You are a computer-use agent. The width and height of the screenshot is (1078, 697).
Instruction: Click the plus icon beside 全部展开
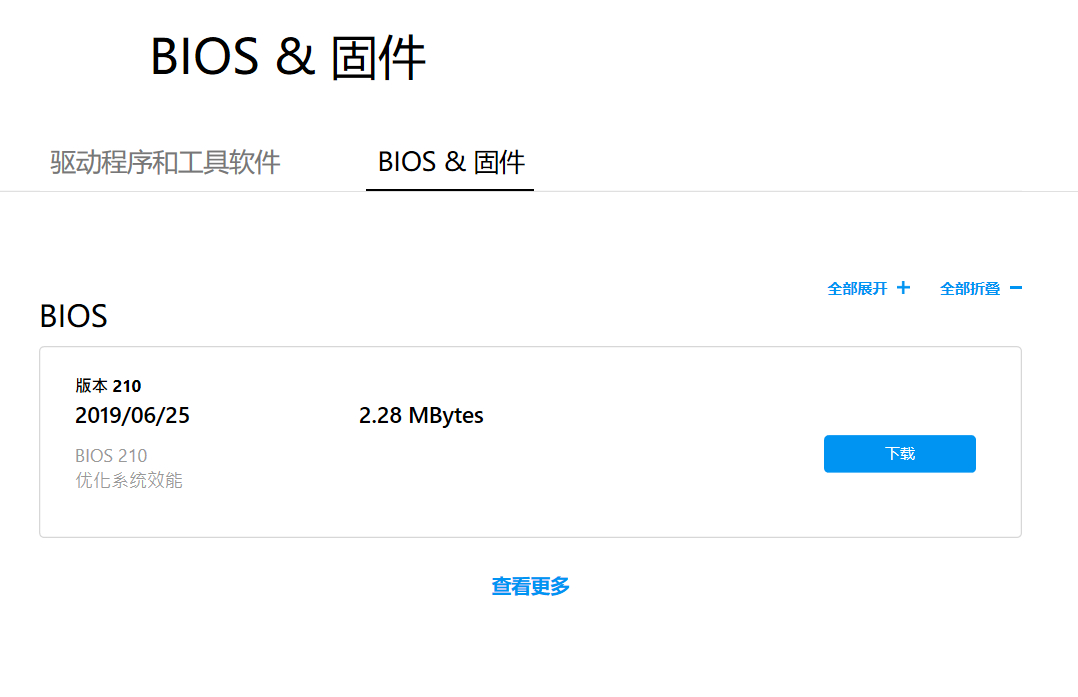(x=903, y=288)
